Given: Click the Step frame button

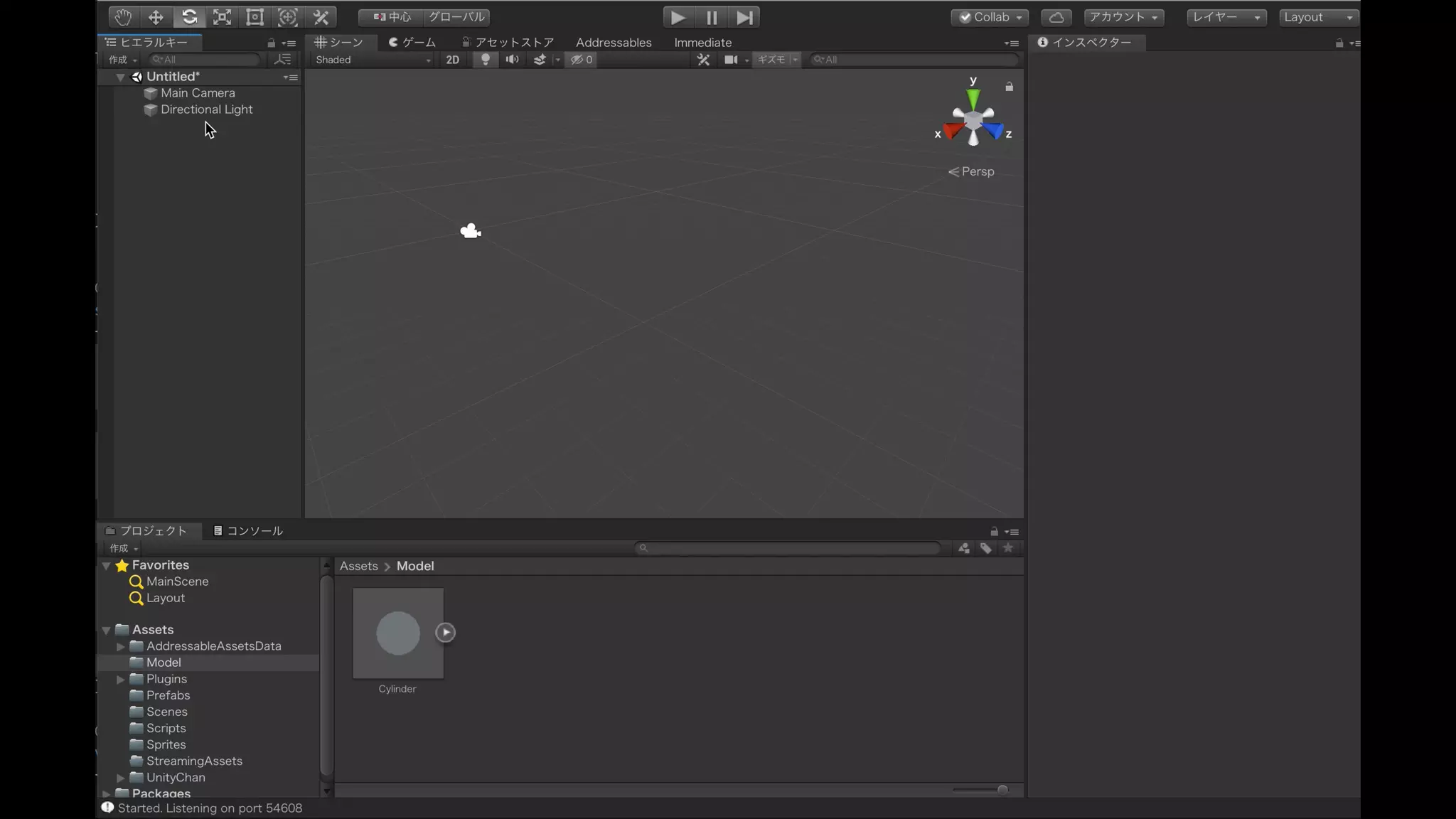Looking at the screenshot, I should [x=744, y=17].
